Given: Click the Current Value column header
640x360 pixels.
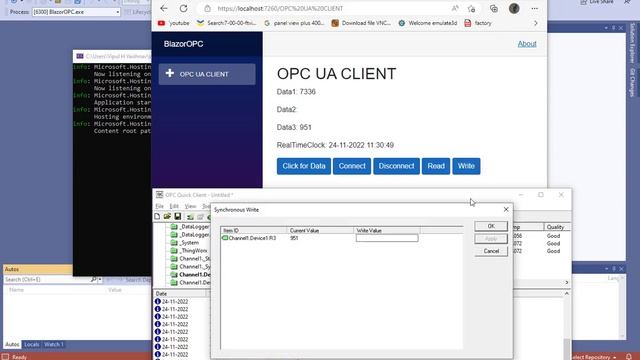Looking at the screenshot, I should [x=320, y=231].
